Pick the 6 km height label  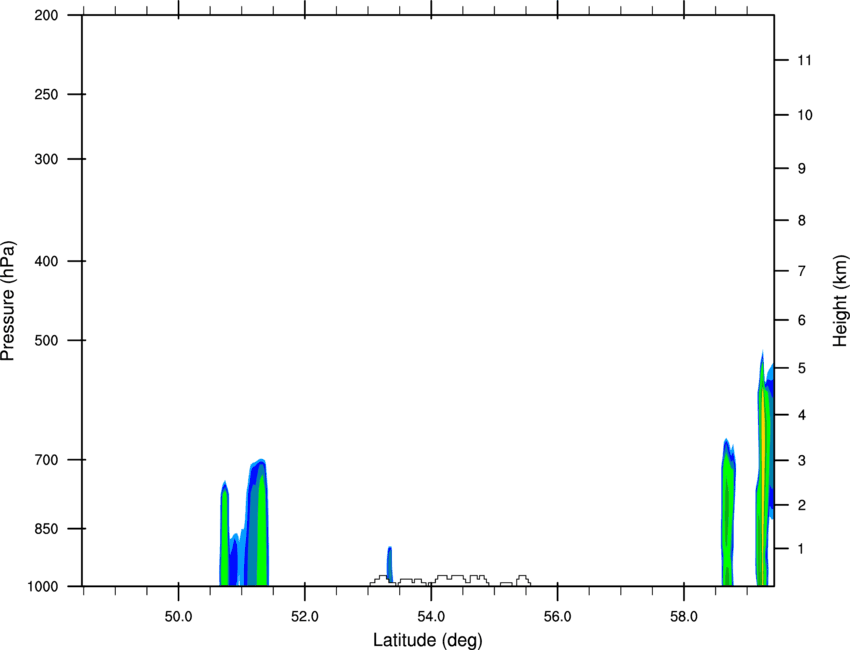point(802,320)
